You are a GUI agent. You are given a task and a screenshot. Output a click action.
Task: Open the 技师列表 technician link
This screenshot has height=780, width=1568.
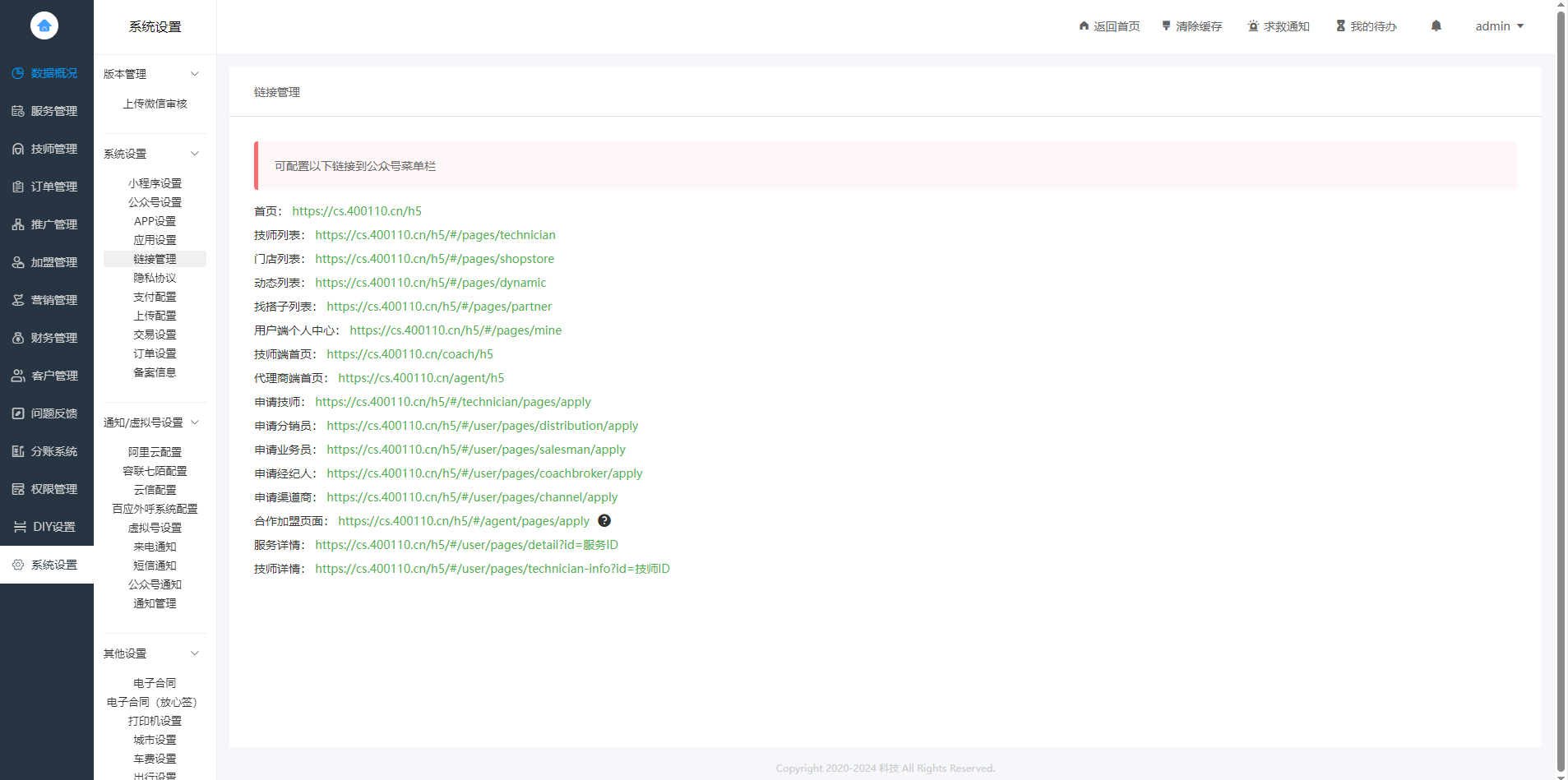[435, 235]
